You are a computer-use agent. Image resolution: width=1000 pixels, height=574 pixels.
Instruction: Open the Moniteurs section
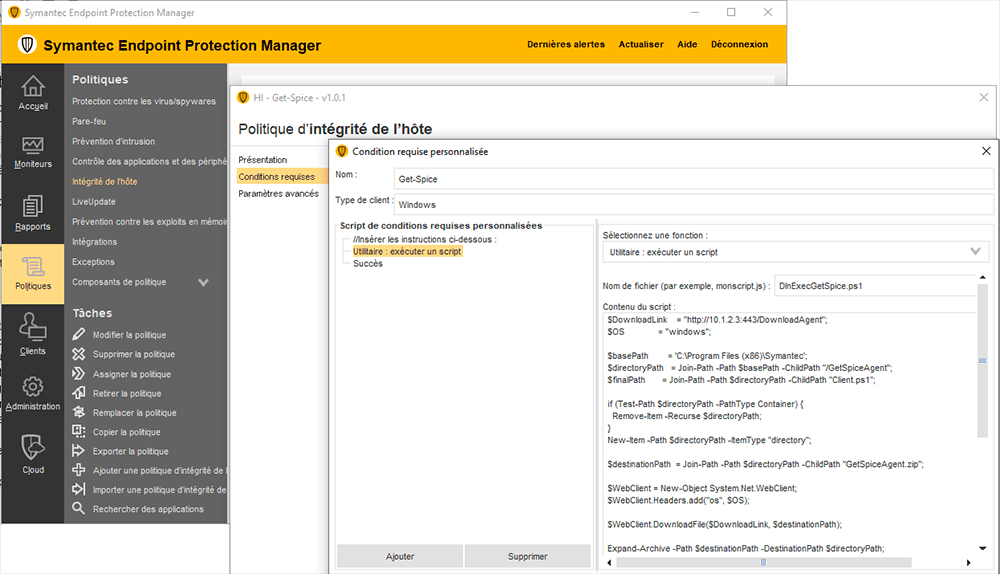(32, 152)
